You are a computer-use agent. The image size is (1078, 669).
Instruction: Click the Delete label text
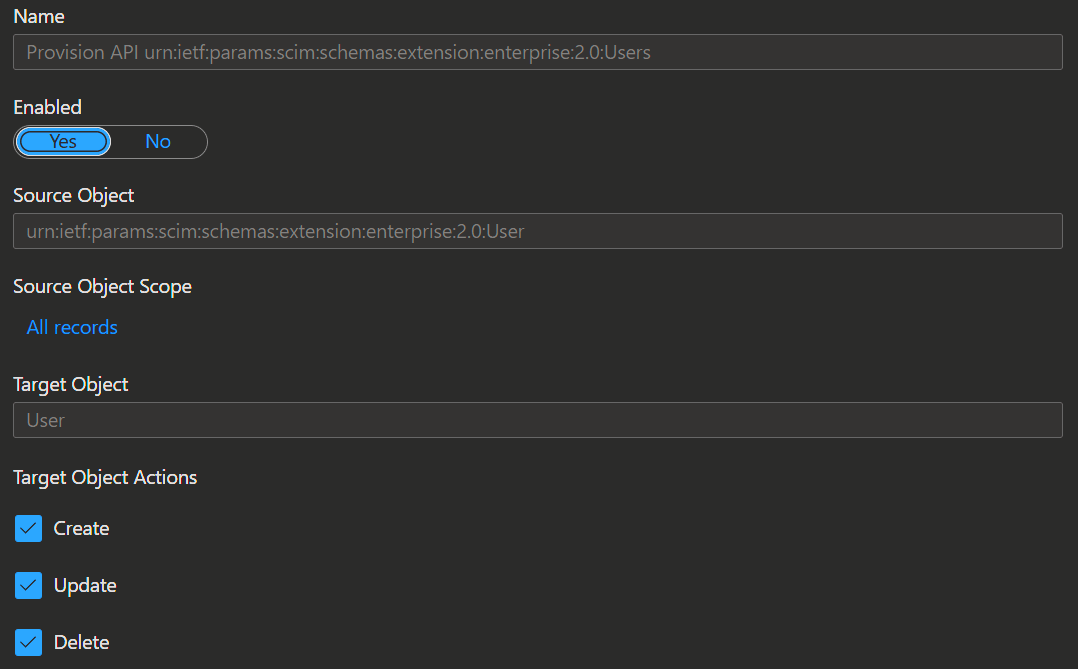pos(81,642)
